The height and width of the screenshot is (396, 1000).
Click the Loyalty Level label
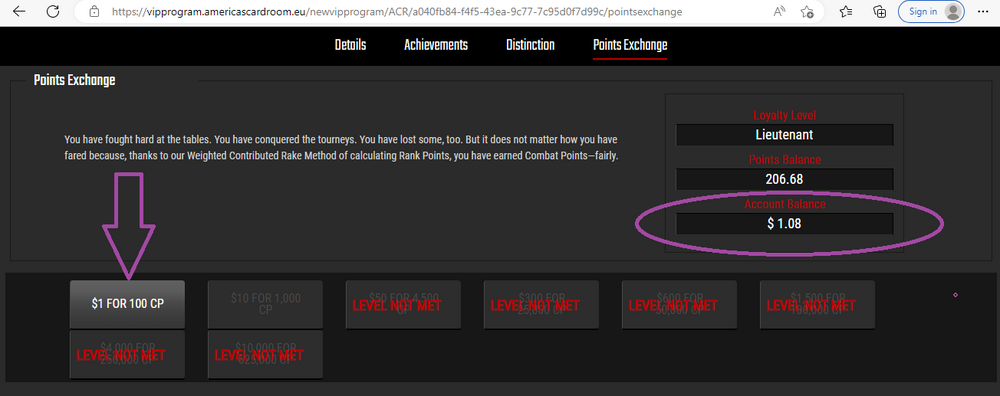pyautogui.click(x=784, y=116)
